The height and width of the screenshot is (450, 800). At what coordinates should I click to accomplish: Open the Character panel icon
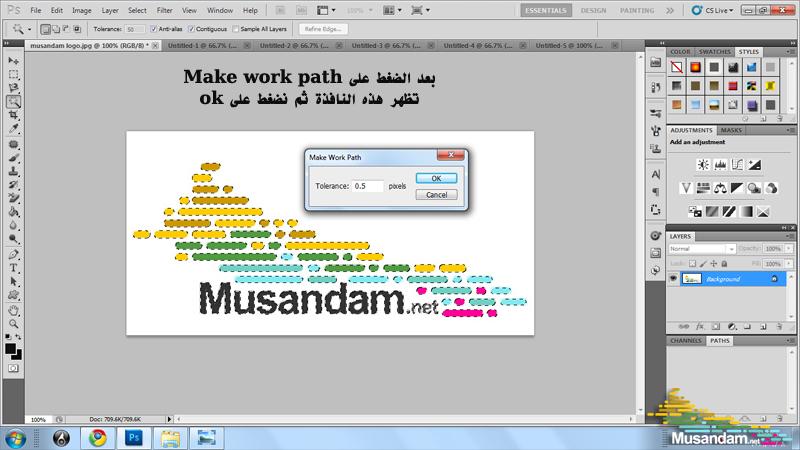(x=656, y=174)
